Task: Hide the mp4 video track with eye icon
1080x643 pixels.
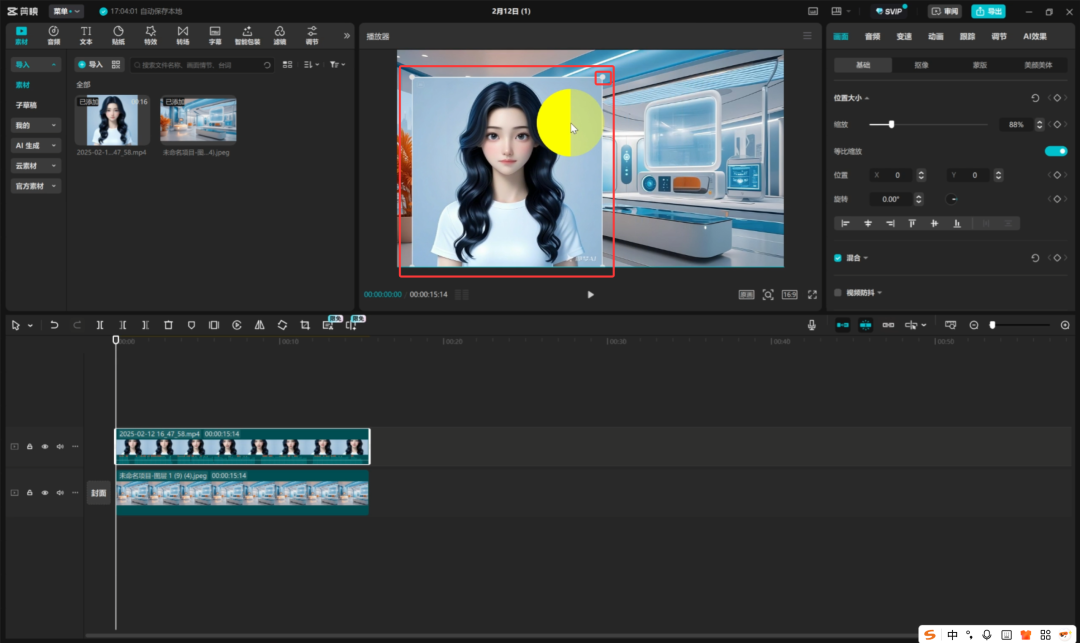Action: [x=45, y=447]
